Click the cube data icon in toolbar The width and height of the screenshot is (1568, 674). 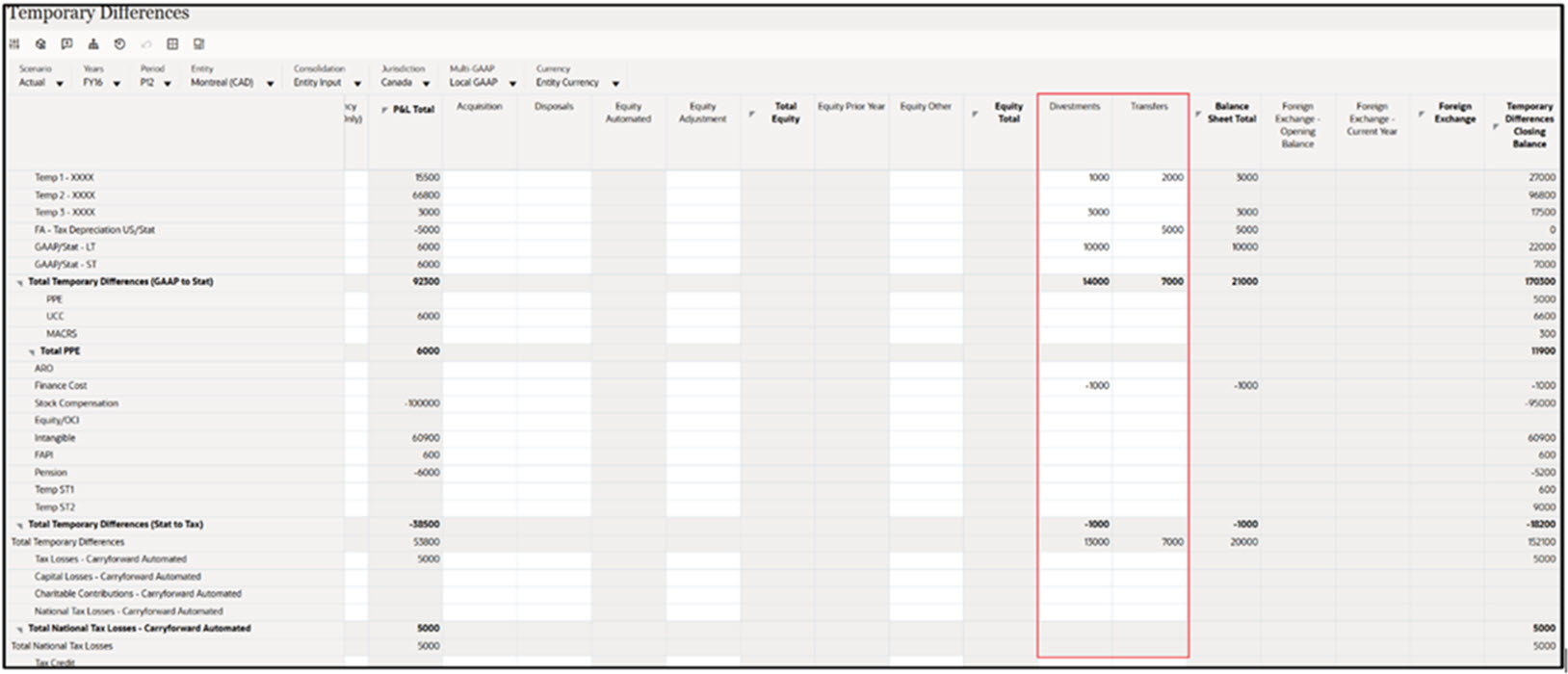40,44
